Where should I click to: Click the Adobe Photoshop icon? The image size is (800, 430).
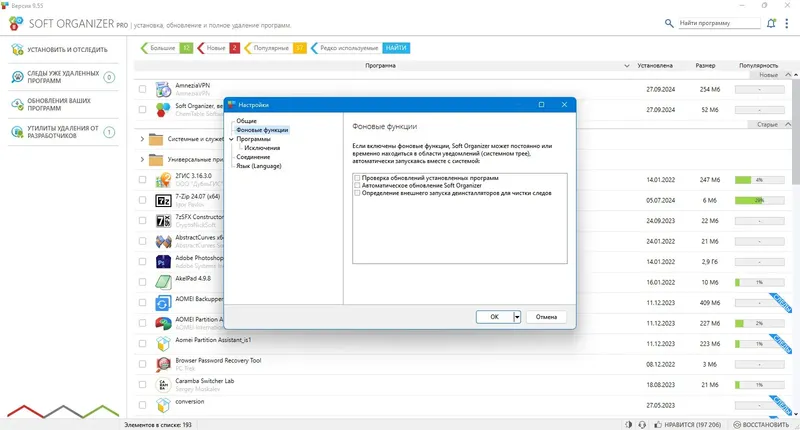tap(163, 262)
